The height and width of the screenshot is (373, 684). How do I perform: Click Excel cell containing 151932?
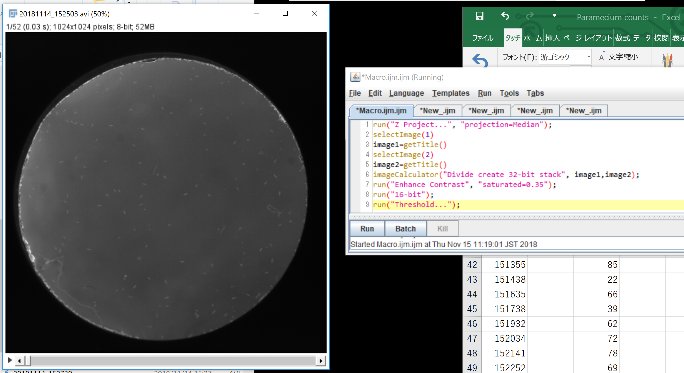pos(505,324)
